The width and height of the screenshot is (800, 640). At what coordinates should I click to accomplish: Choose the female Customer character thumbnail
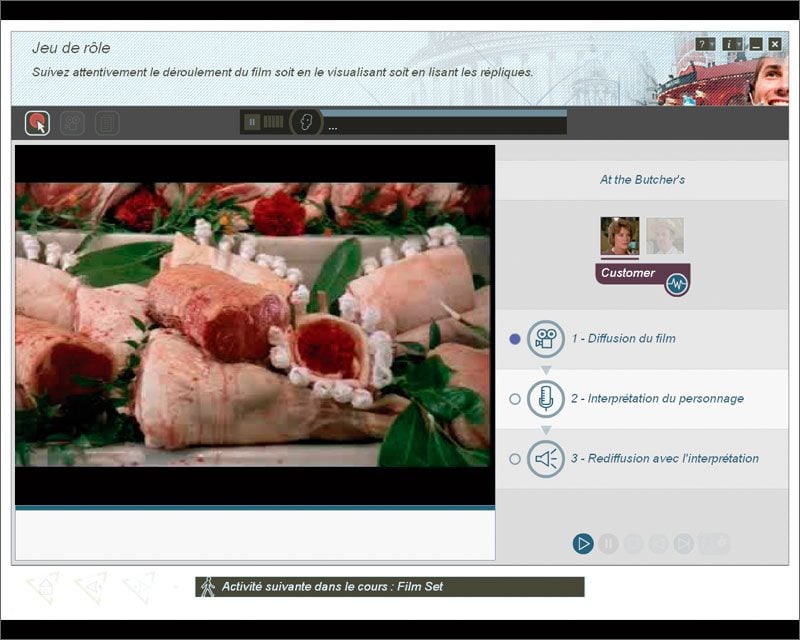[x=619, y=236]
